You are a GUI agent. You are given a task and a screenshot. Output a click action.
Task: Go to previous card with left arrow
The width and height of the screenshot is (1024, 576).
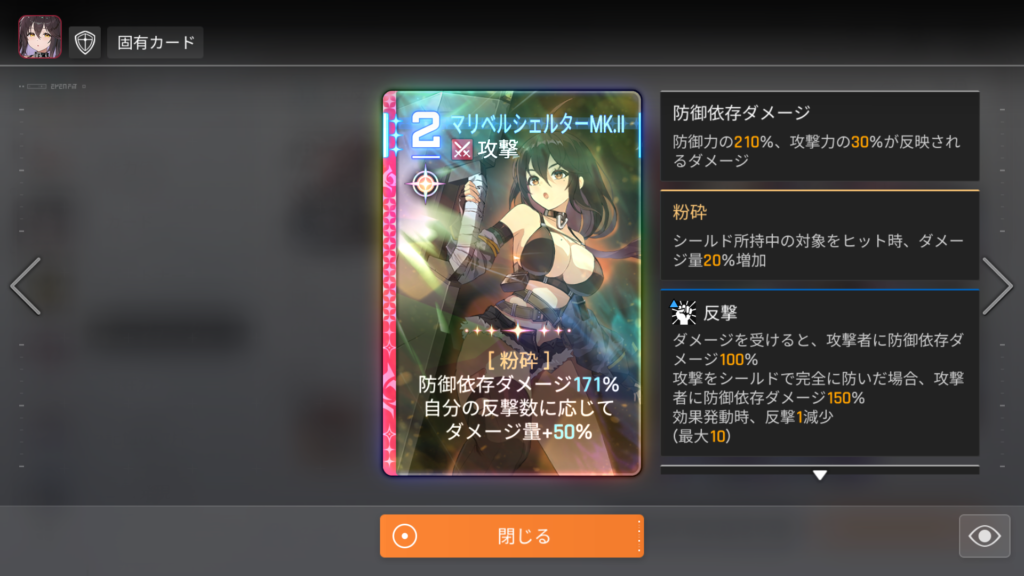(26, 286)
